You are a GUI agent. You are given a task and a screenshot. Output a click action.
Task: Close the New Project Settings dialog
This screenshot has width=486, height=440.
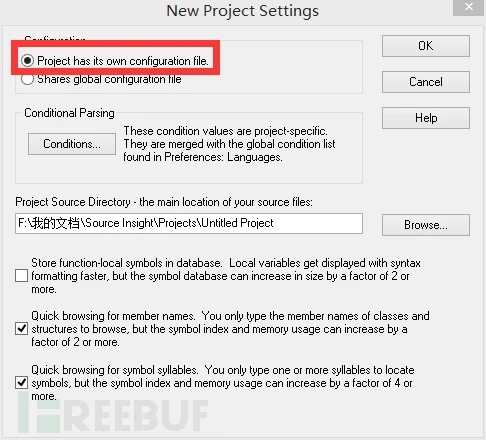click(x=468, y=7)
